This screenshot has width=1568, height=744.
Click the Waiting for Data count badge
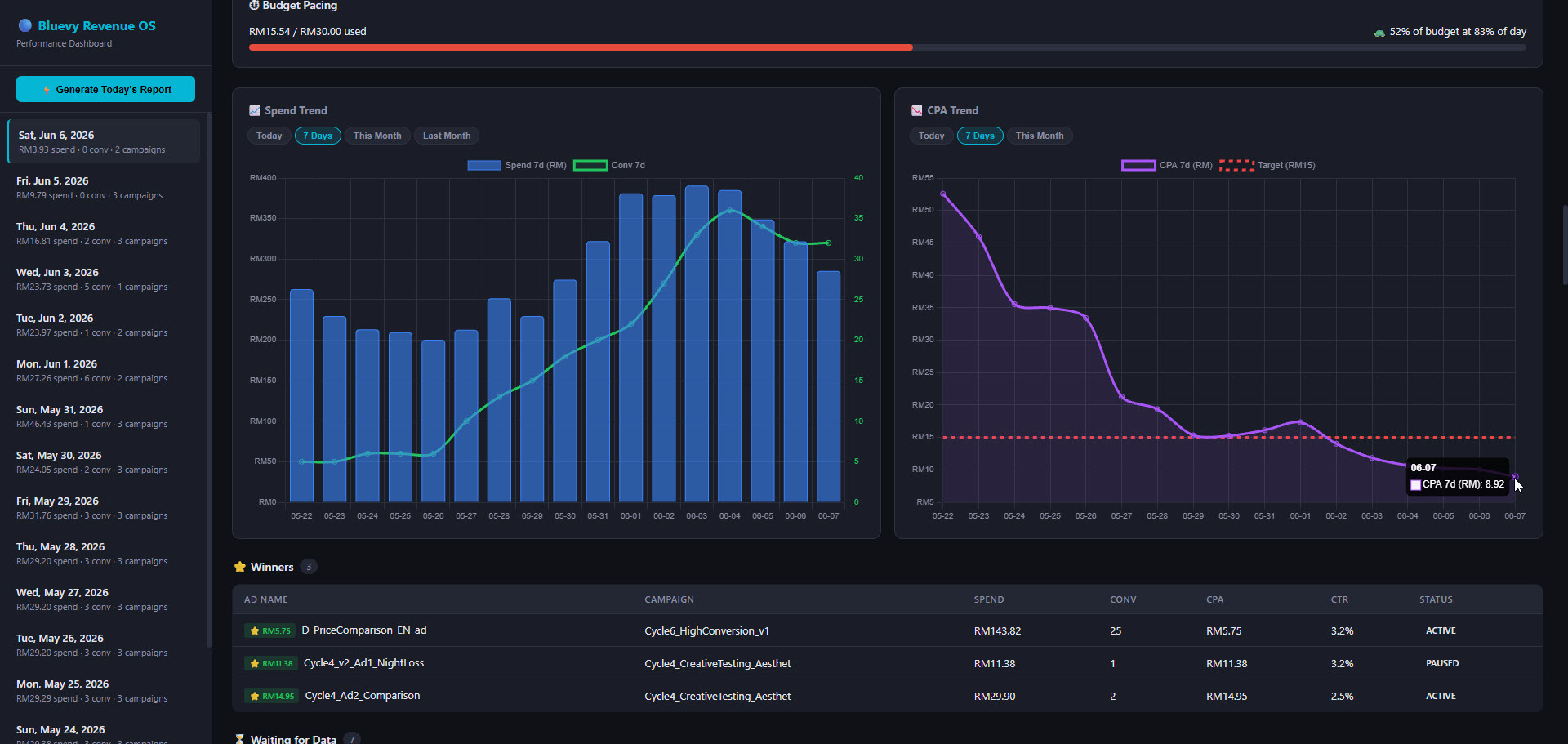(352, 739)
